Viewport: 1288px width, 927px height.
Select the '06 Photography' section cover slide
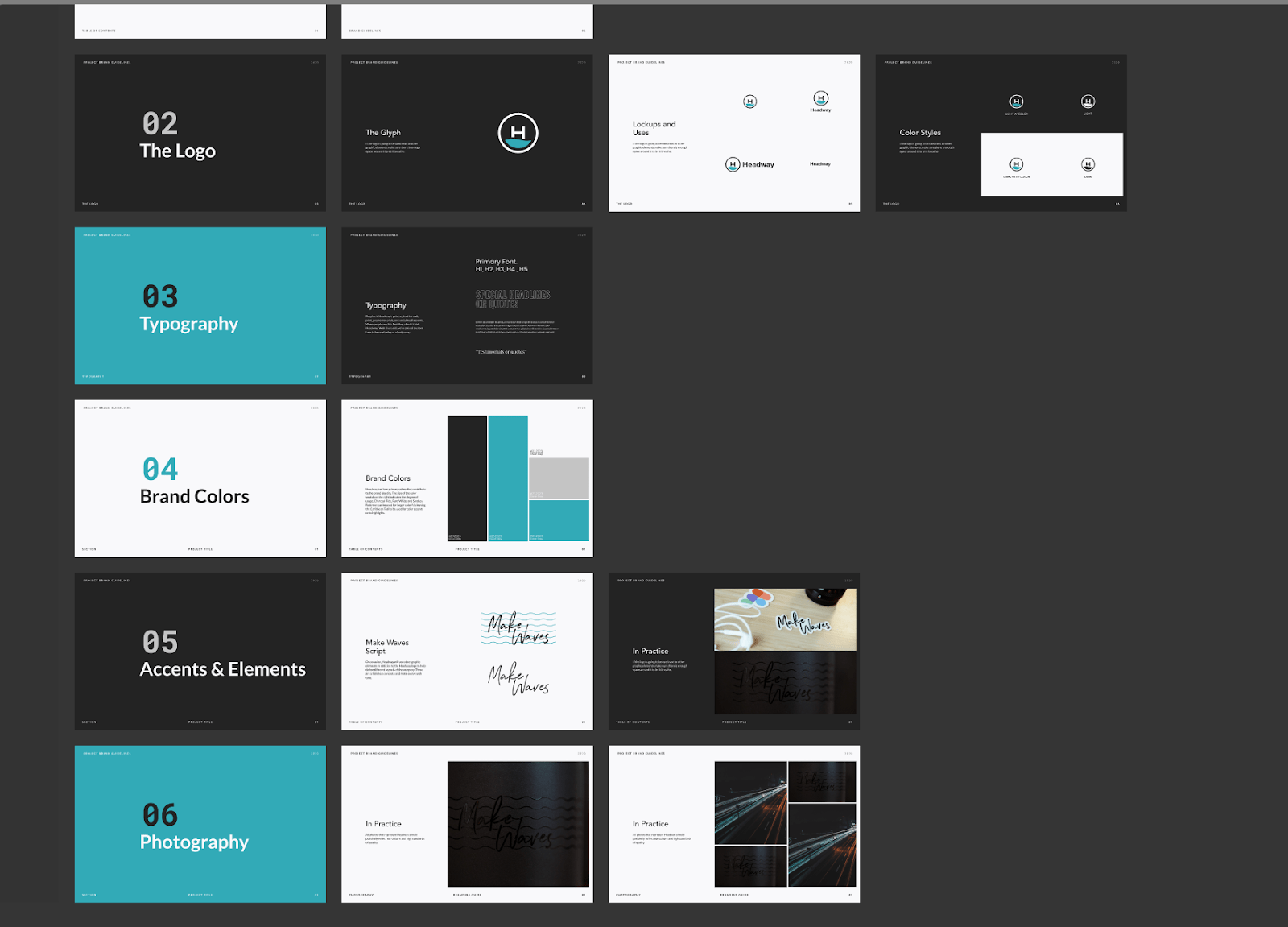click(200, 824)
